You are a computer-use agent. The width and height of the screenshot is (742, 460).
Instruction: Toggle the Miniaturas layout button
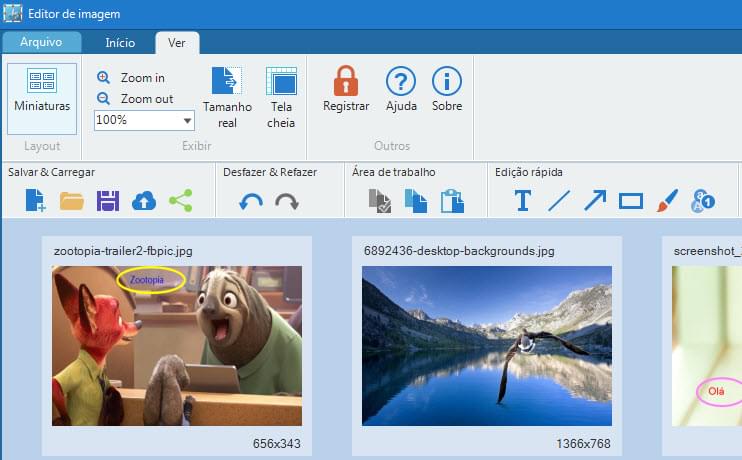(42, 99)
